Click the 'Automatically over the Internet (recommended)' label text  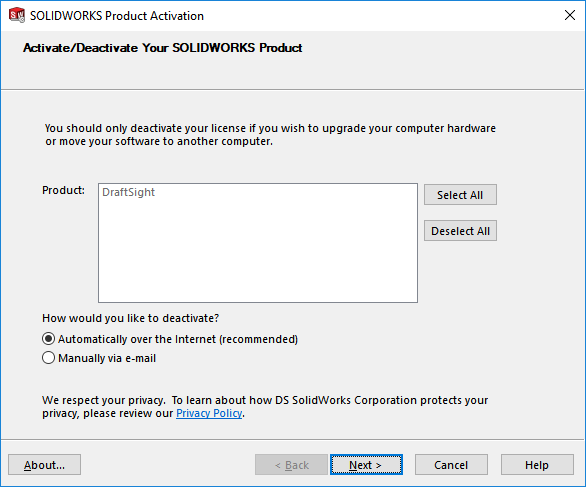[x=178, y=339]
